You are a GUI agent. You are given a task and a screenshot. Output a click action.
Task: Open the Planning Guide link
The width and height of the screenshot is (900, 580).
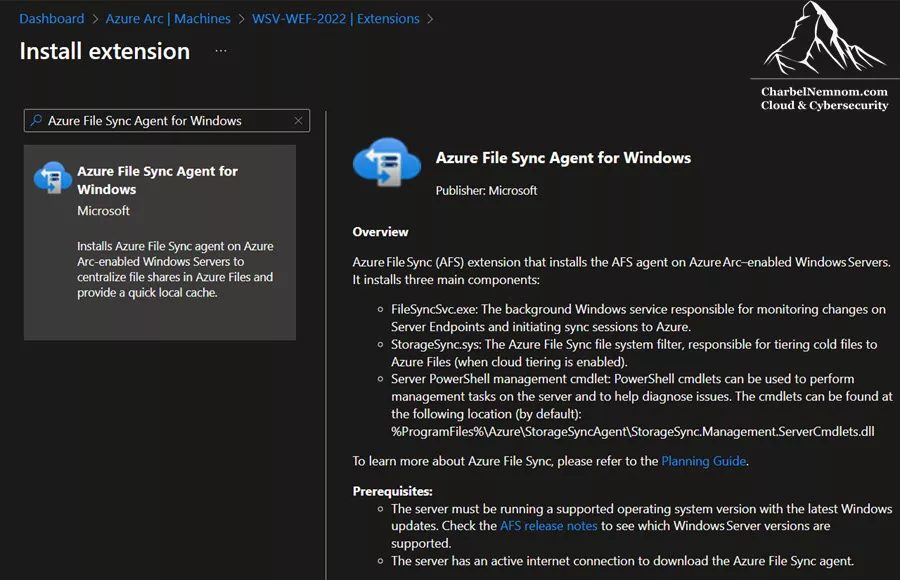click(704, 461)
